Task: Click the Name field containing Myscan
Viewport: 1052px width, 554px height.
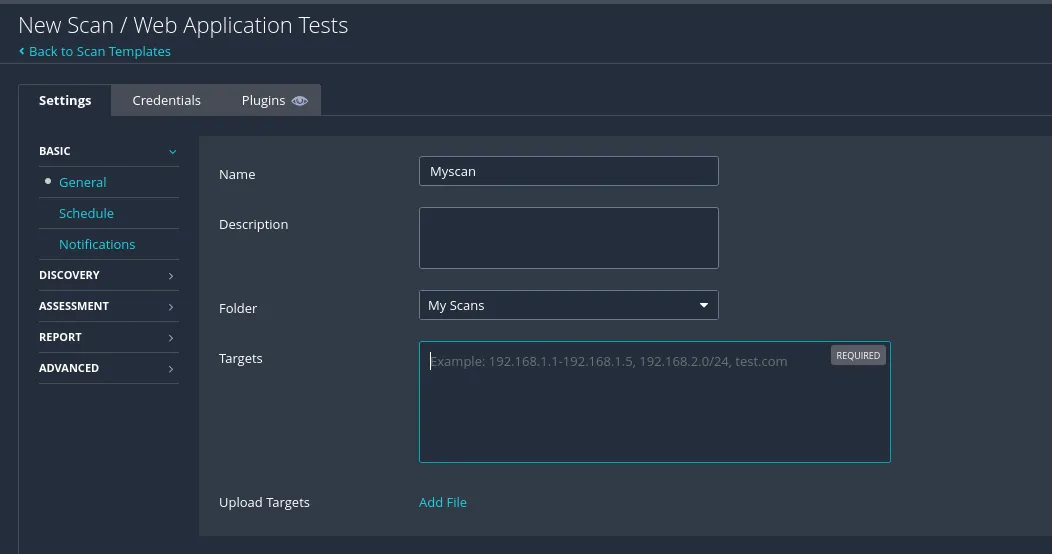Action: (x=568, y=171)
